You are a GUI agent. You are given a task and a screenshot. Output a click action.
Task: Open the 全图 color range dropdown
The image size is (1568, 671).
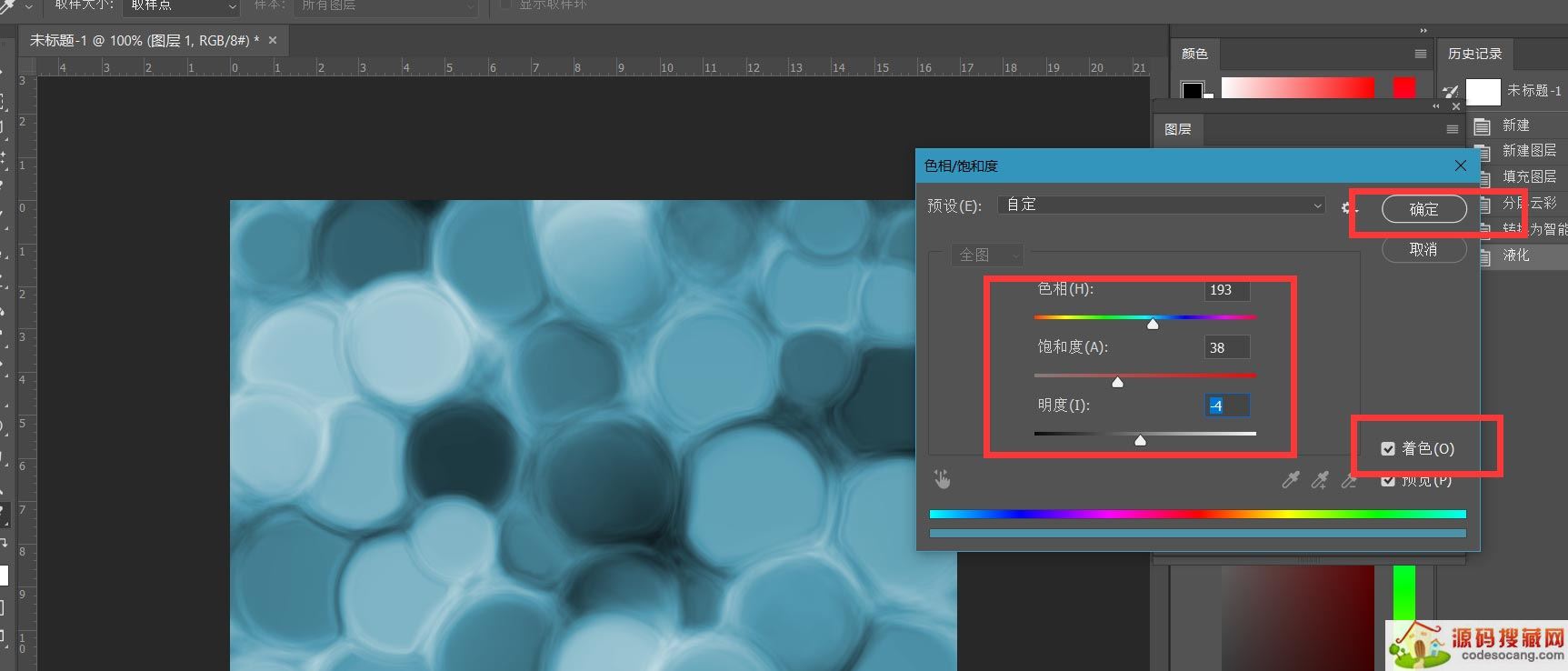987,255
